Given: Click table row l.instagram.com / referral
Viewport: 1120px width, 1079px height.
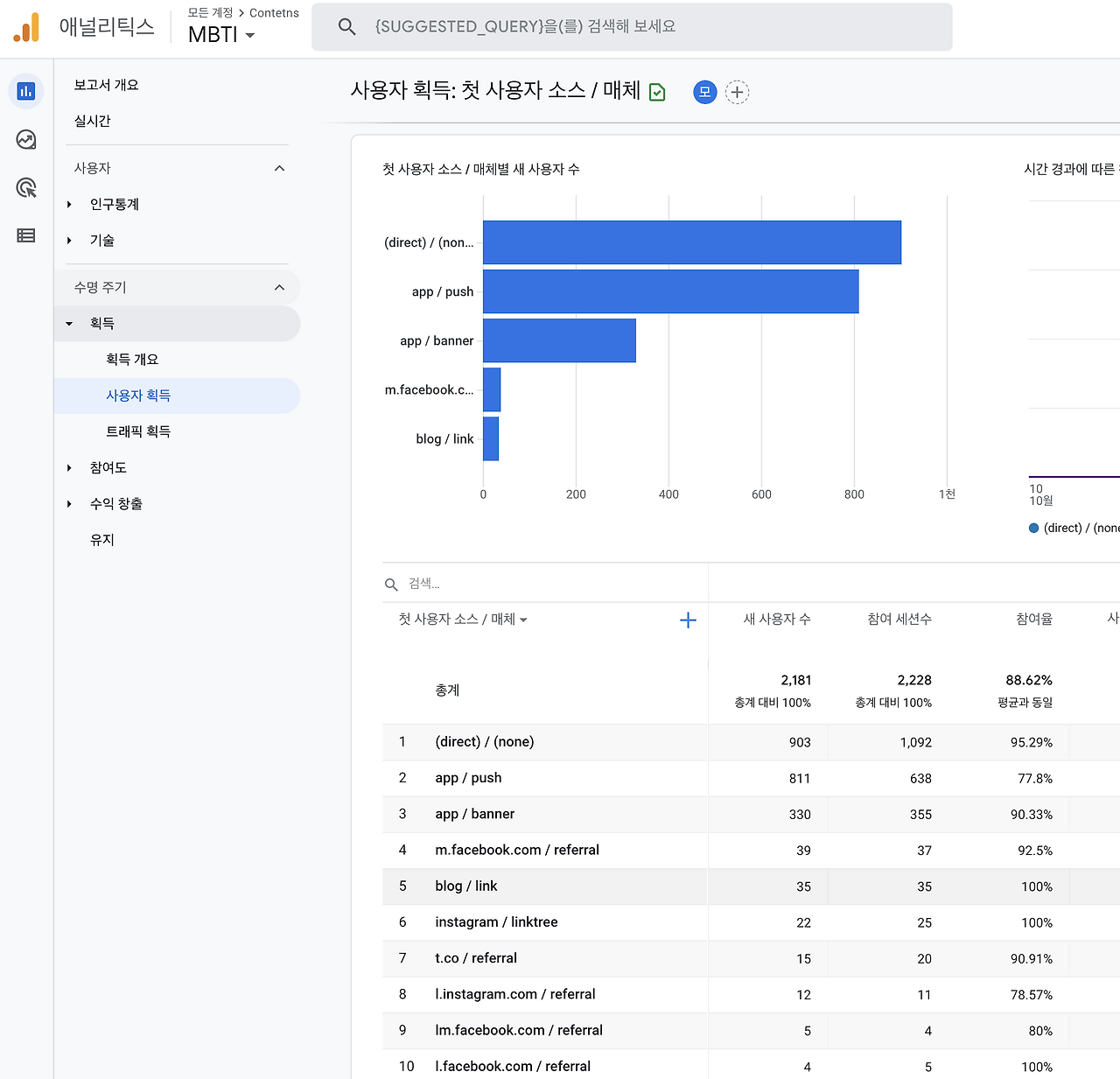Looking at the screenshot, I should click(751, 994).
